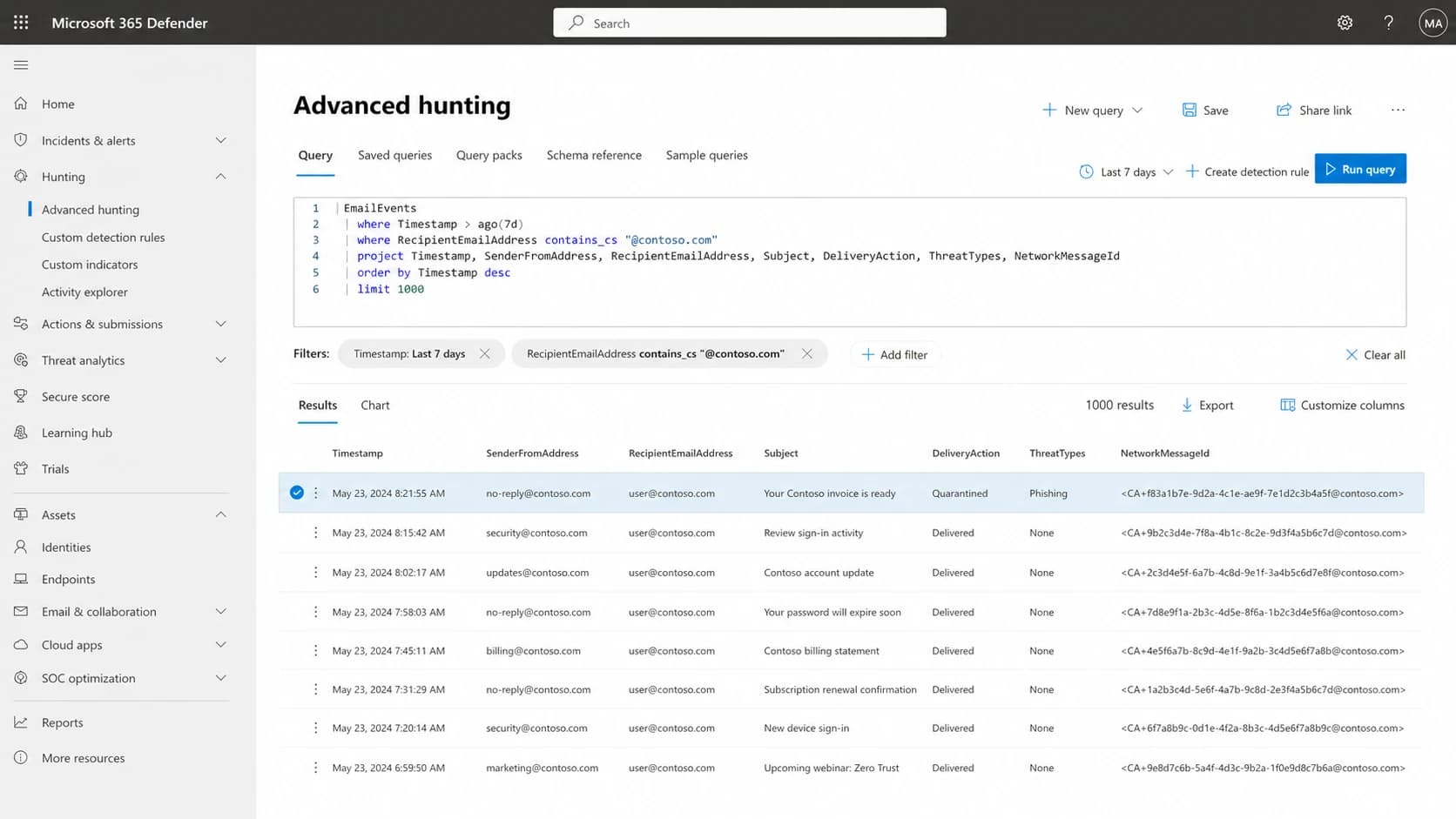Click the Quarantined delivery action cell

pos(960,493)
